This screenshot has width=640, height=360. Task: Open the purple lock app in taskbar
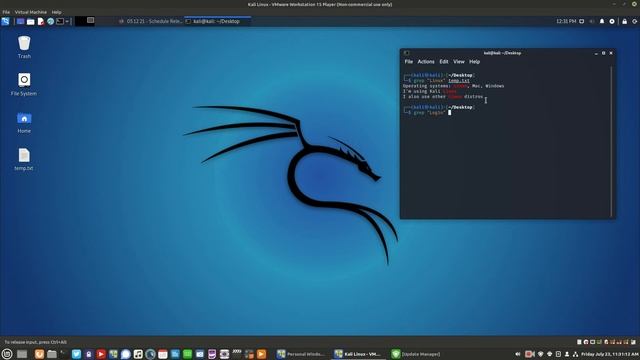click(x=89, y=354)
